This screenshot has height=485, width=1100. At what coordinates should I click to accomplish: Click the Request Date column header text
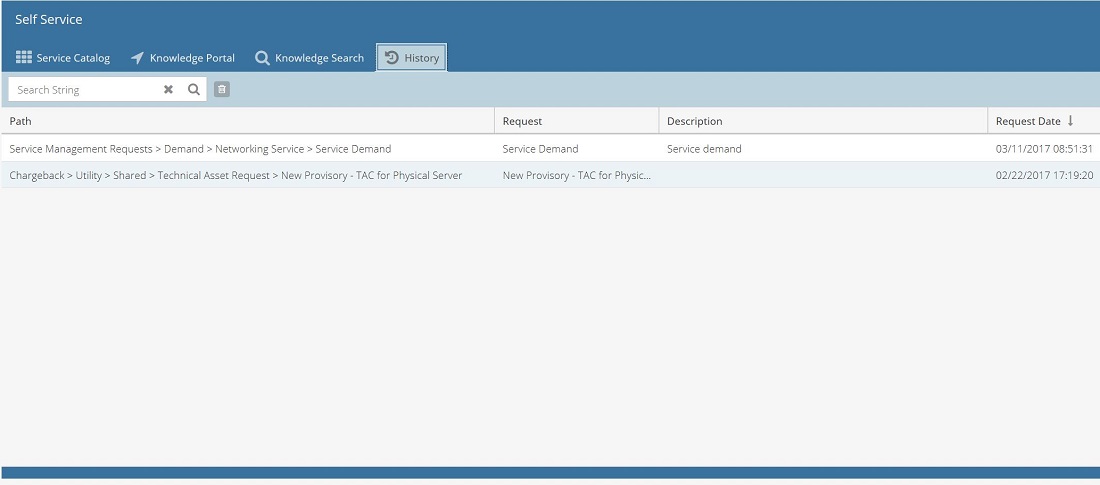point(1028,121)
